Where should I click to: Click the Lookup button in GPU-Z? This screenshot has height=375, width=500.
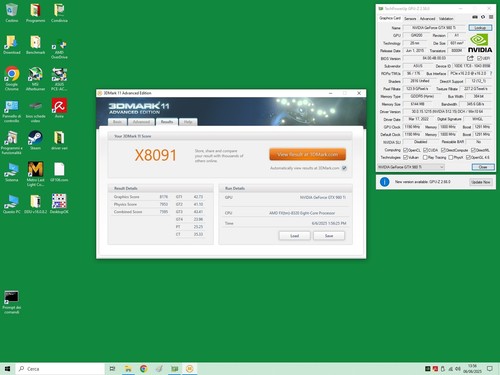tap(480, 28)
